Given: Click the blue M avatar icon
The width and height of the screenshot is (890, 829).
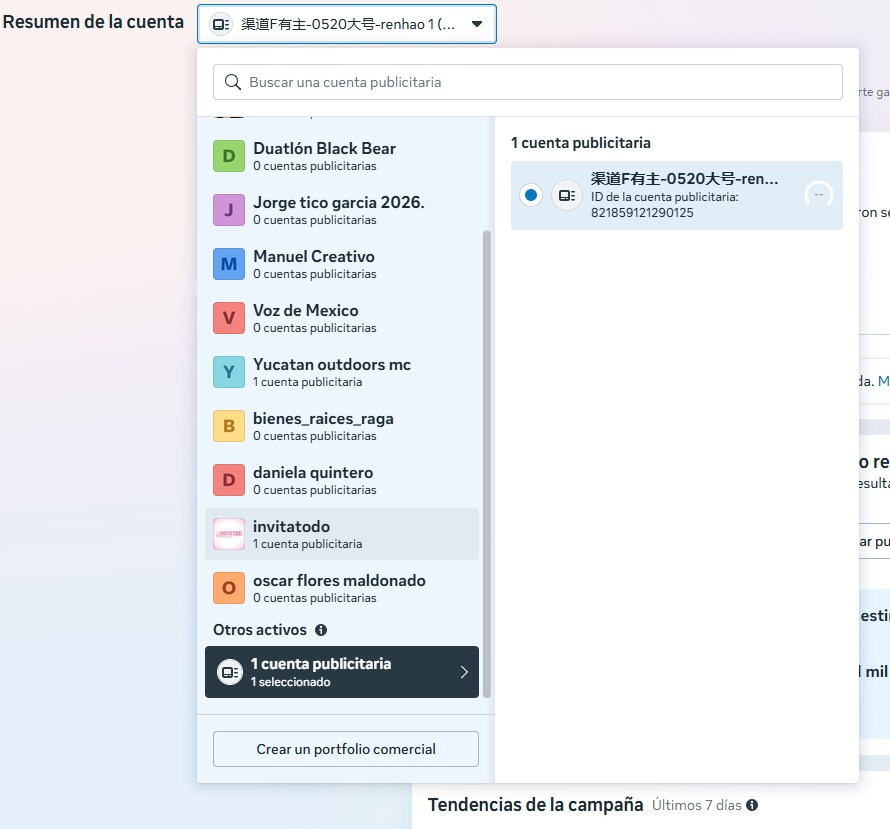Looking at the screenshot, I should [229, 264].
